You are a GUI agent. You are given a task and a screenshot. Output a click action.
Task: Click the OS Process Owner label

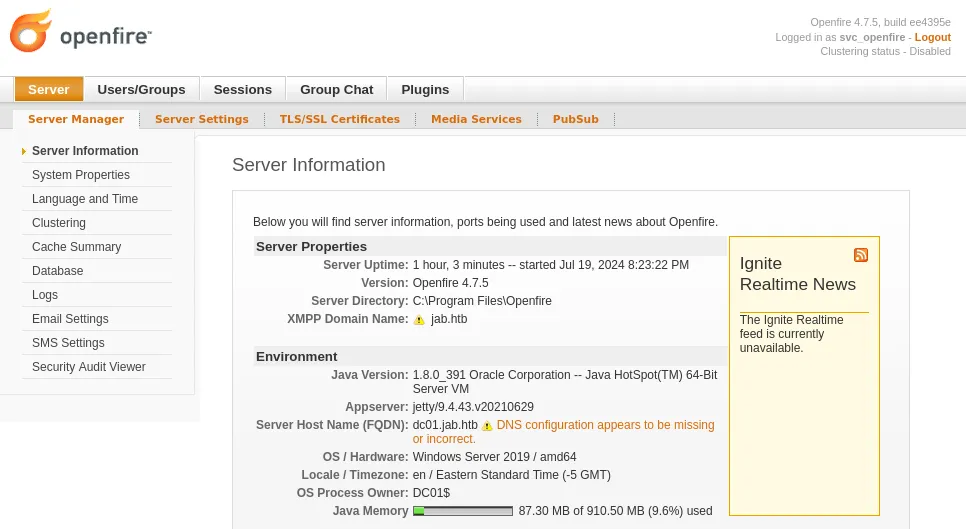352,493
